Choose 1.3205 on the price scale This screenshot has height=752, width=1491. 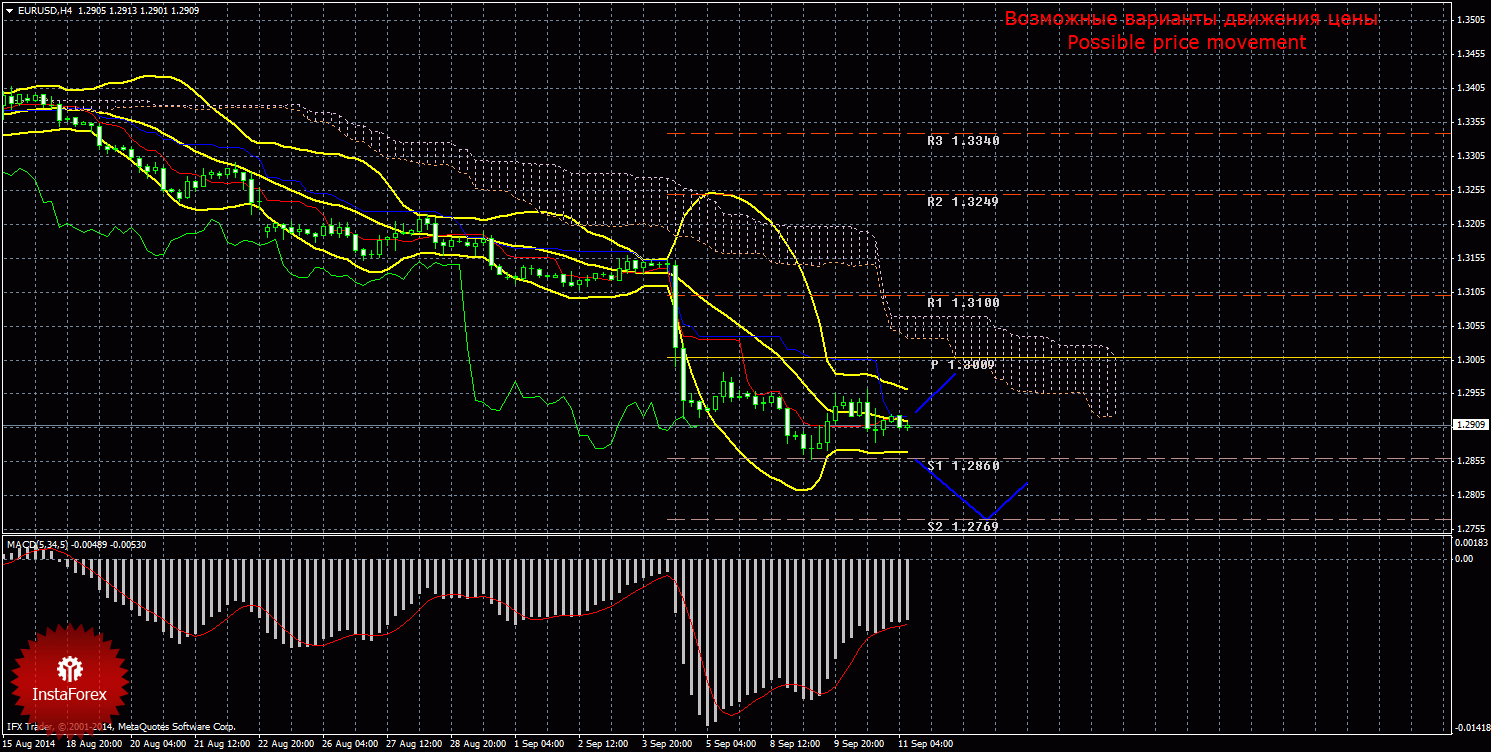coord(1472,224)
